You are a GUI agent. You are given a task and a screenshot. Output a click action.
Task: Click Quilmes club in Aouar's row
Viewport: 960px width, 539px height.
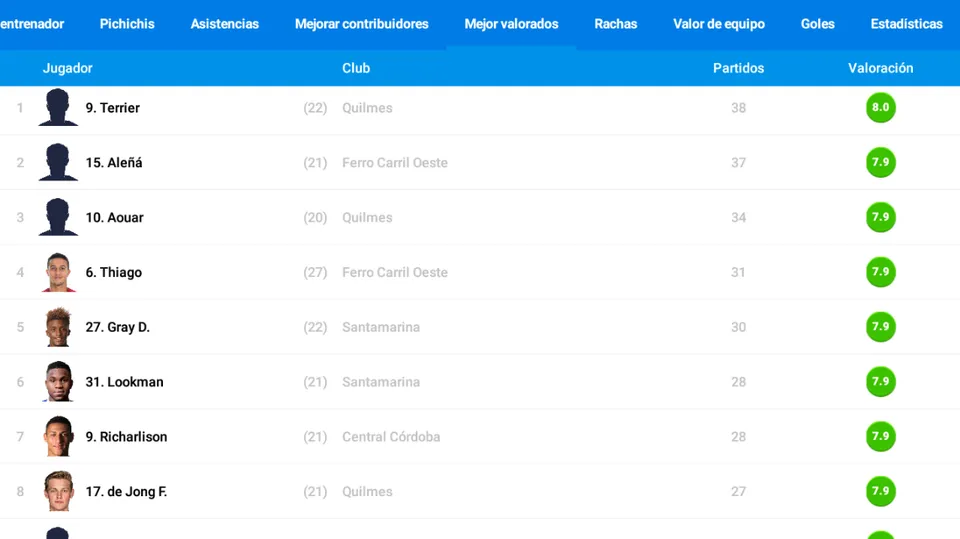[x=367, y=217]
